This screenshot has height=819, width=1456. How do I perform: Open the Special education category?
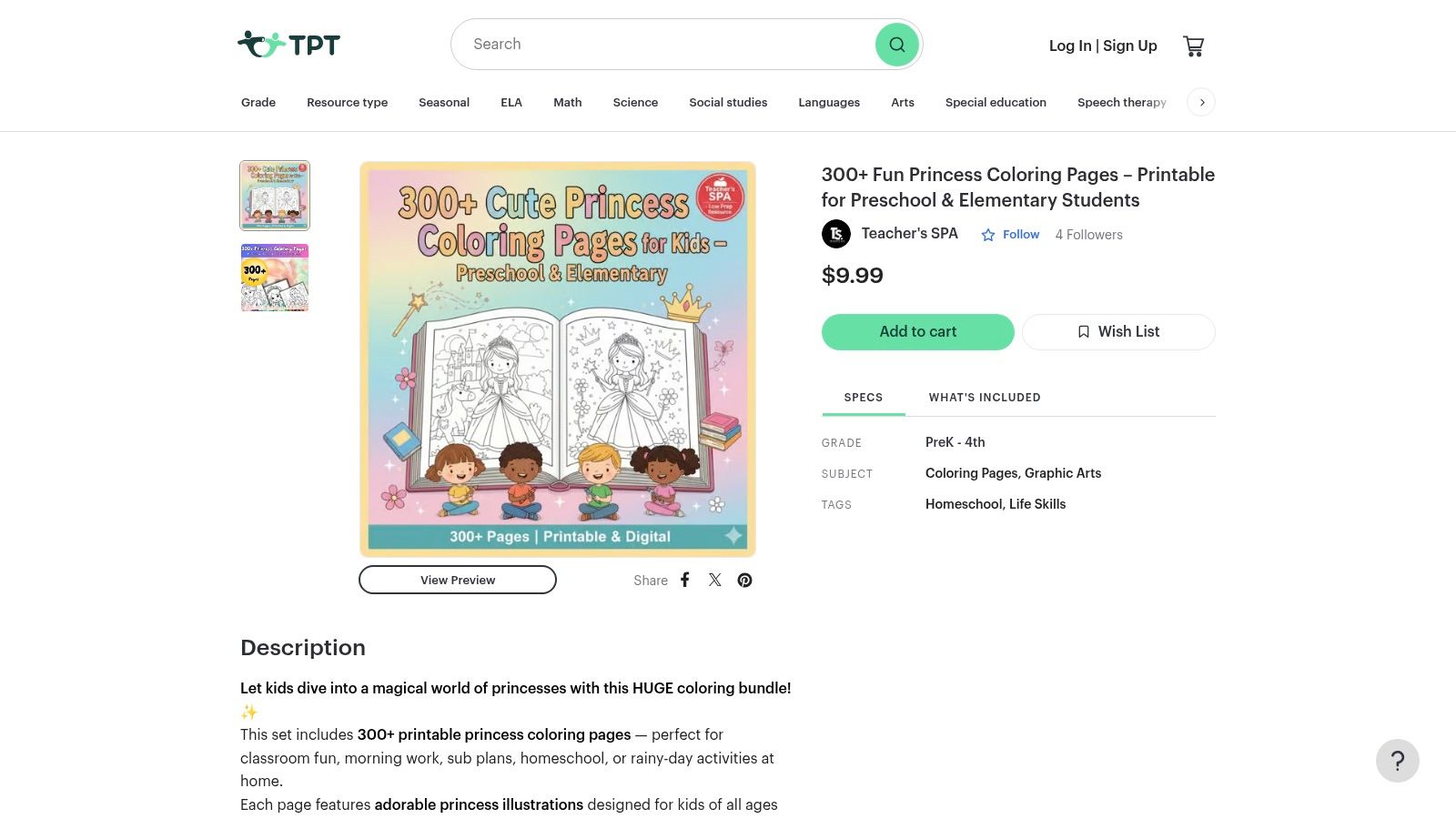(x=996, y=102)
